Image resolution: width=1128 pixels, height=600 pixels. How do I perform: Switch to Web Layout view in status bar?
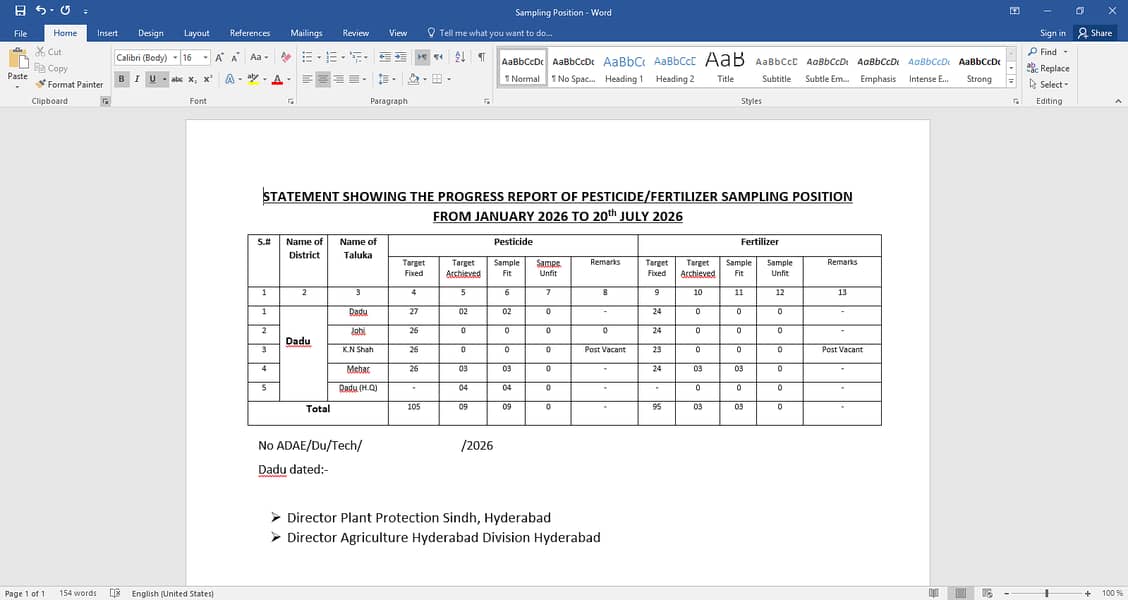(x=987, y=593)
